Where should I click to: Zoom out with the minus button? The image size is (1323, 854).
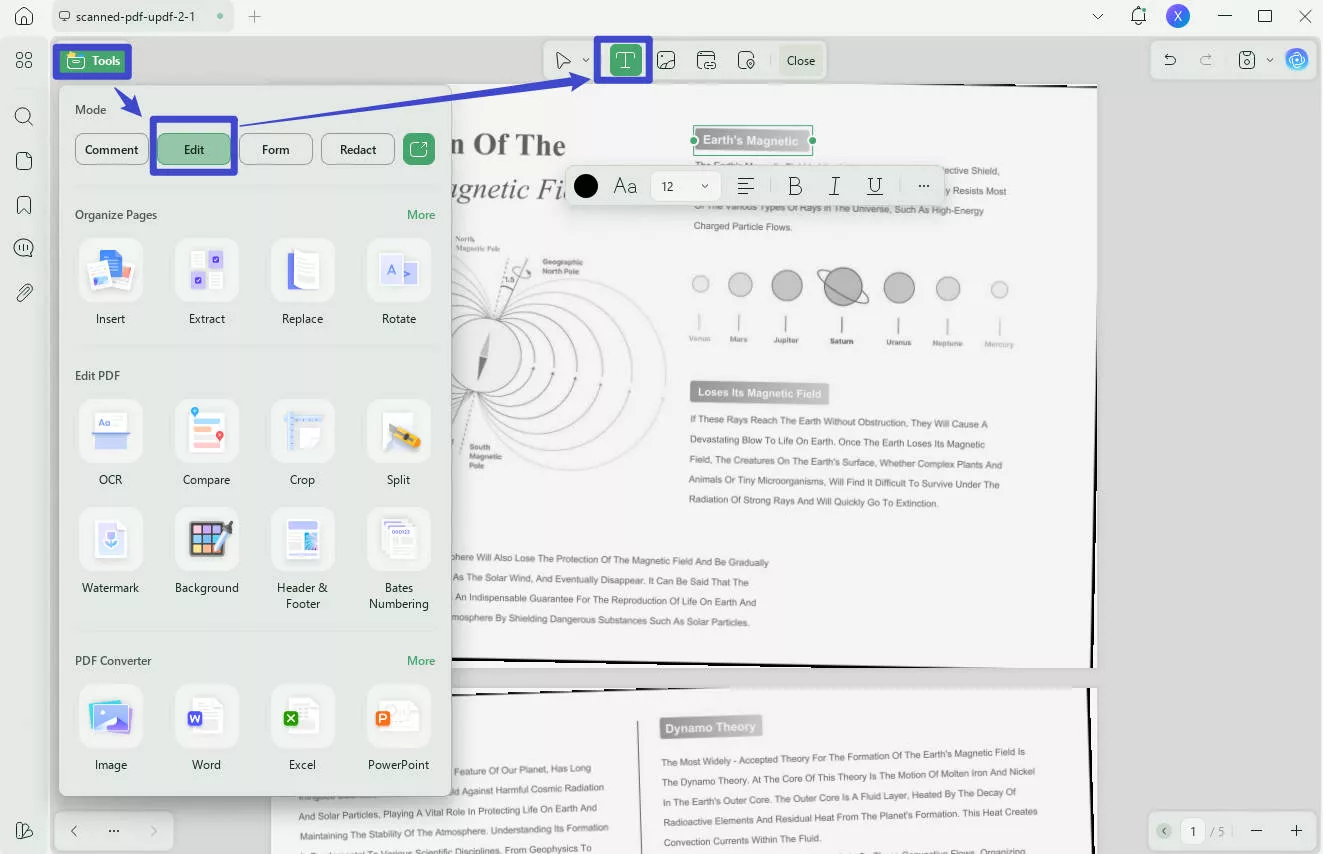[1257, 831]
